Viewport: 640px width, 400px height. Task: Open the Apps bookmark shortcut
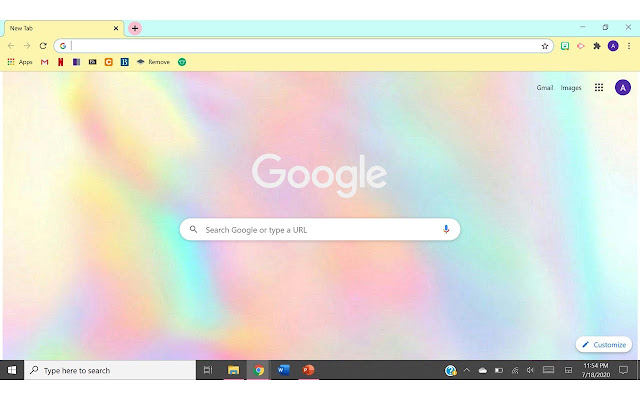[20, 62]
